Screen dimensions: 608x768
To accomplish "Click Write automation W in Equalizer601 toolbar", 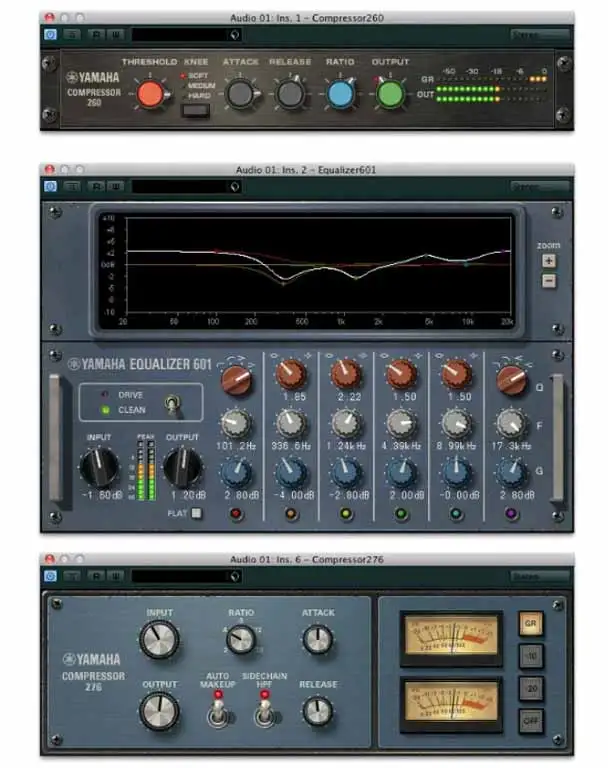I will pyautogui.click(x=116, y=187).
